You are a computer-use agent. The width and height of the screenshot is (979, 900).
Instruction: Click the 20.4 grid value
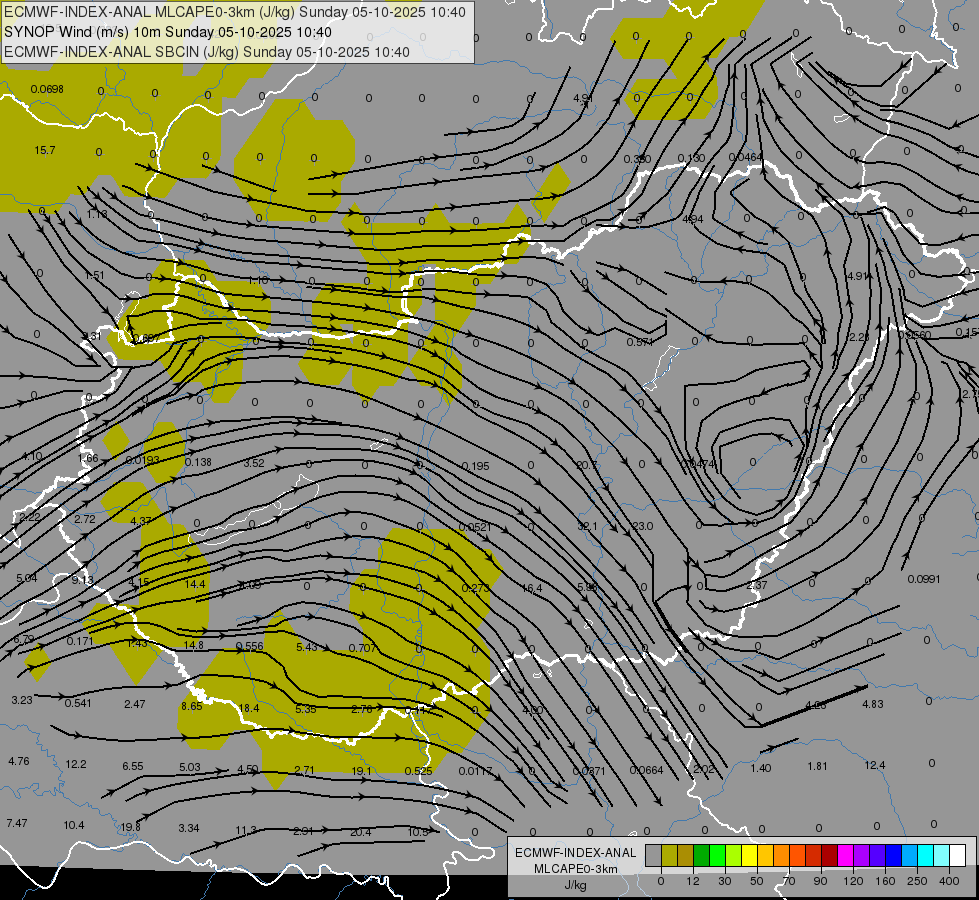coord(360,832)
